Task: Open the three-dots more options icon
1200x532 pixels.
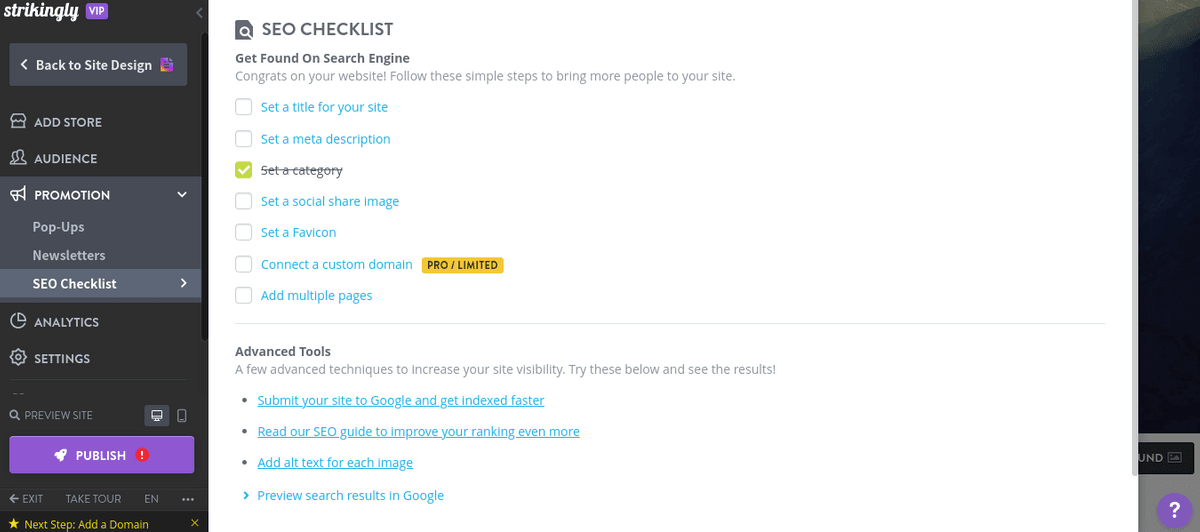Action: pos(188,498)
